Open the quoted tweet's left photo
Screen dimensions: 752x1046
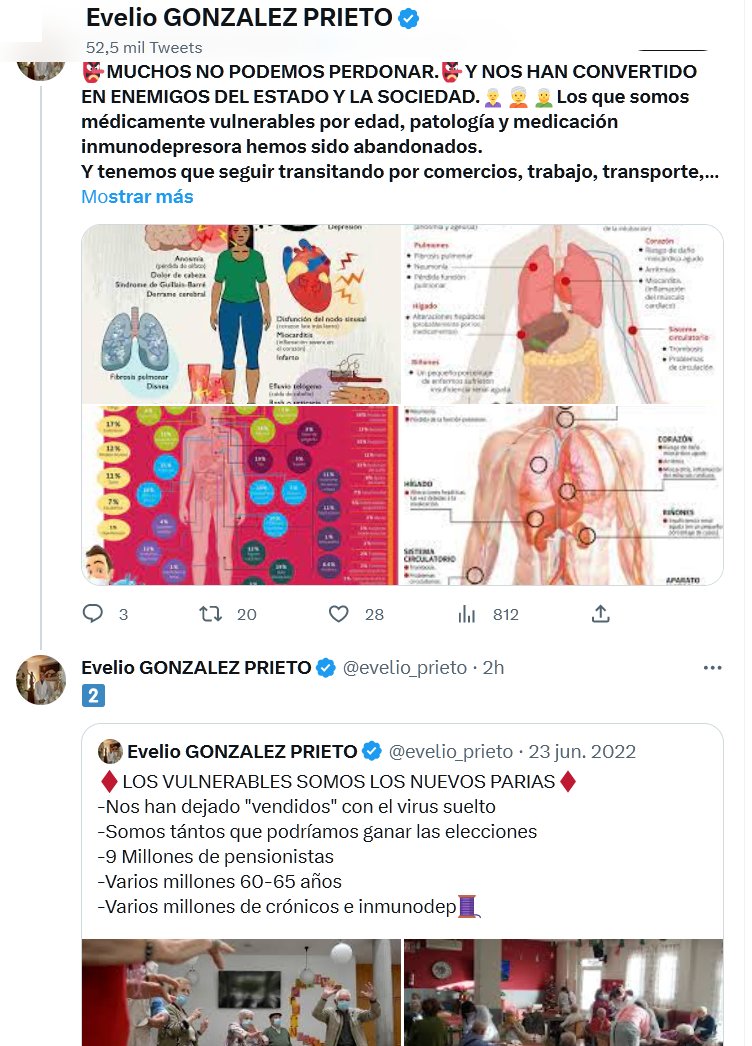(240, 992)
